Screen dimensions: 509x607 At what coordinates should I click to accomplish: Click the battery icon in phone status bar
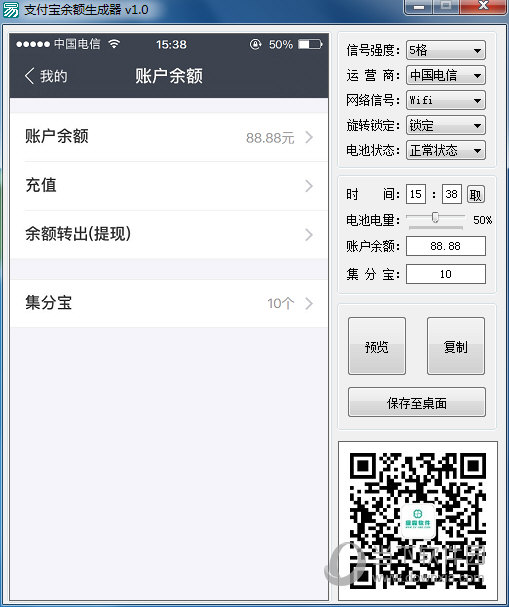pyautogui.click(x=310, y=44)
